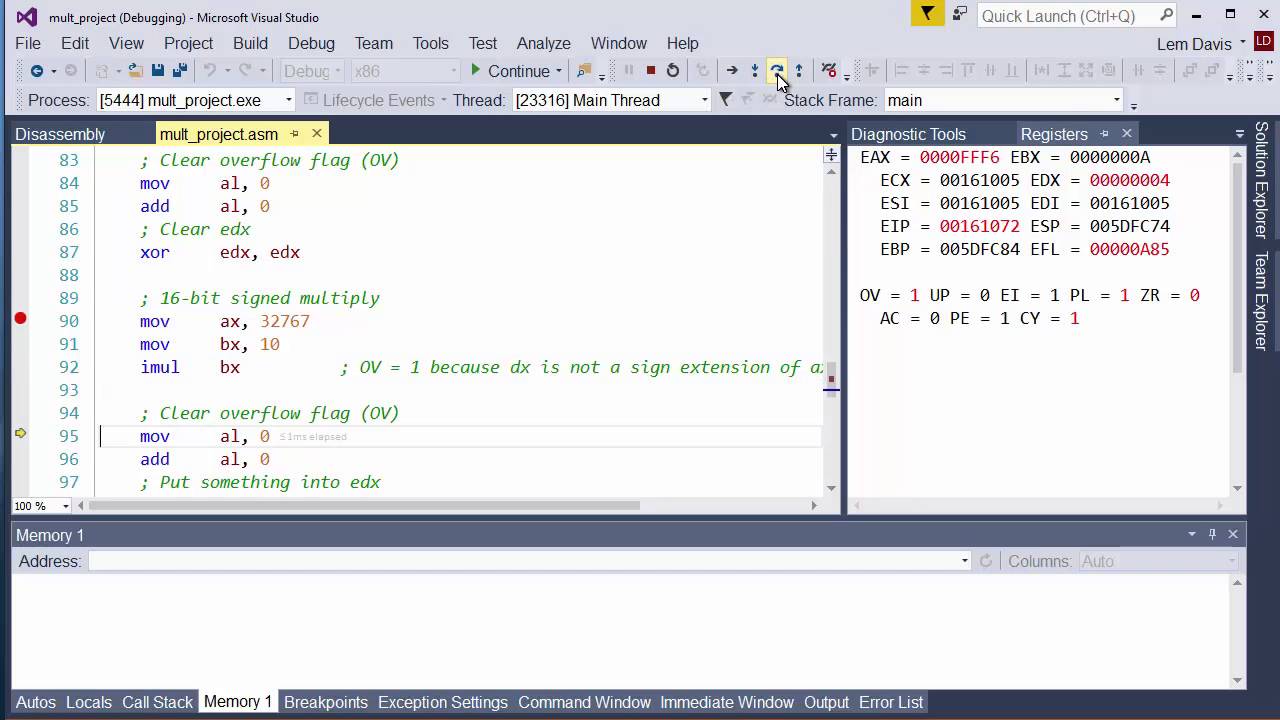This screenshot has width=1280, height=720.
Task: Open the Debug menu
Action: (311, 43)
